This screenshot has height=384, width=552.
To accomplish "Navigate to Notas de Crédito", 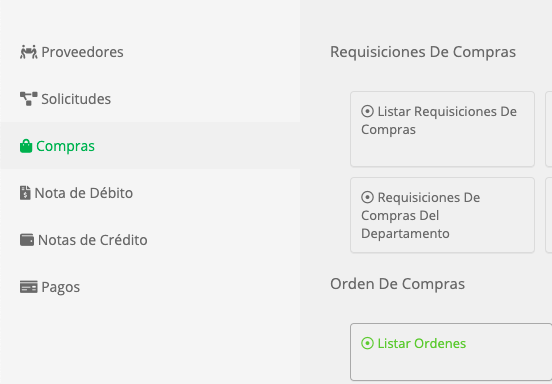I will coord(150,240).
